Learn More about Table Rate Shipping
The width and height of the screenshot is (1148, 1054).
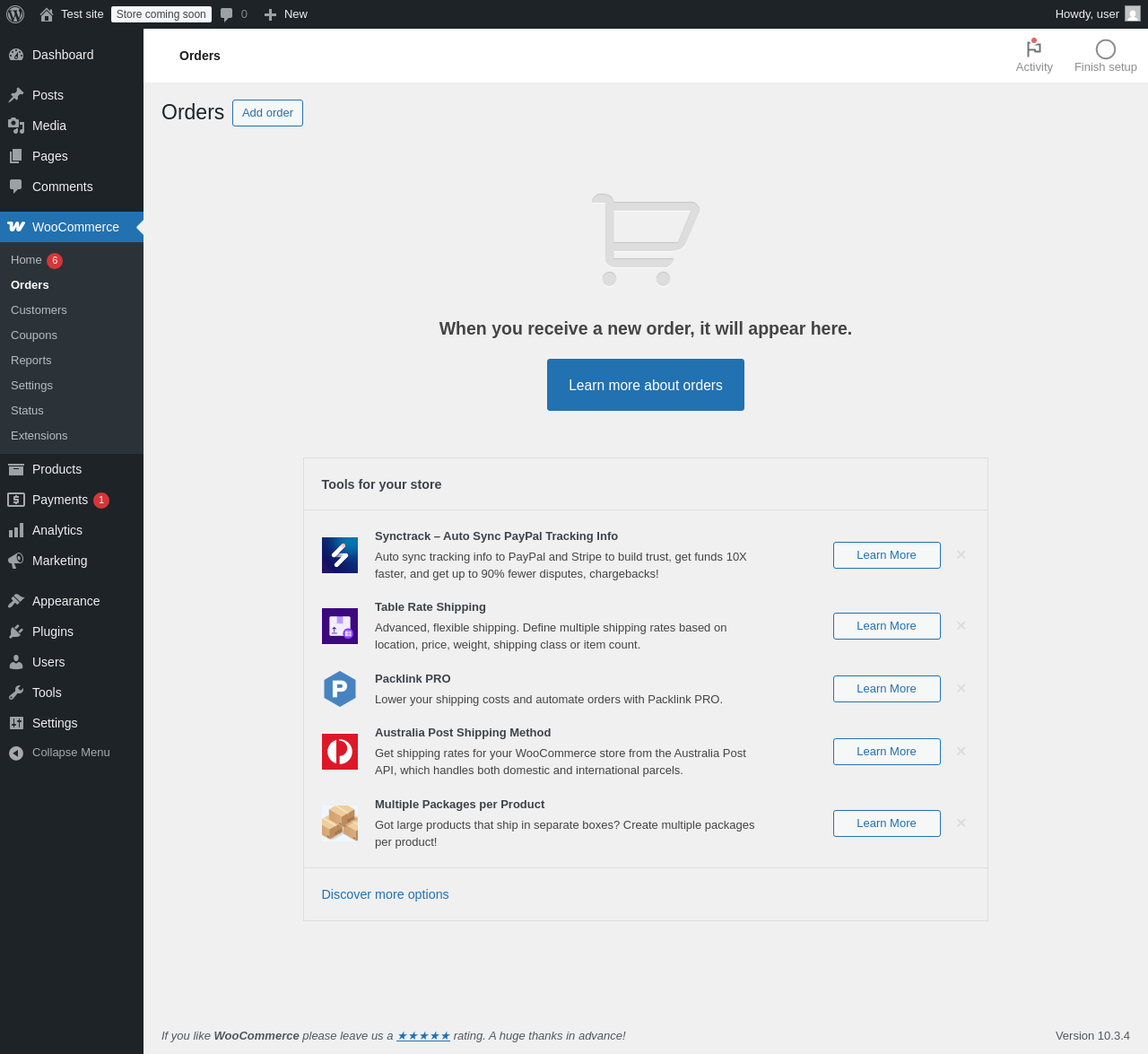(886, 626)
